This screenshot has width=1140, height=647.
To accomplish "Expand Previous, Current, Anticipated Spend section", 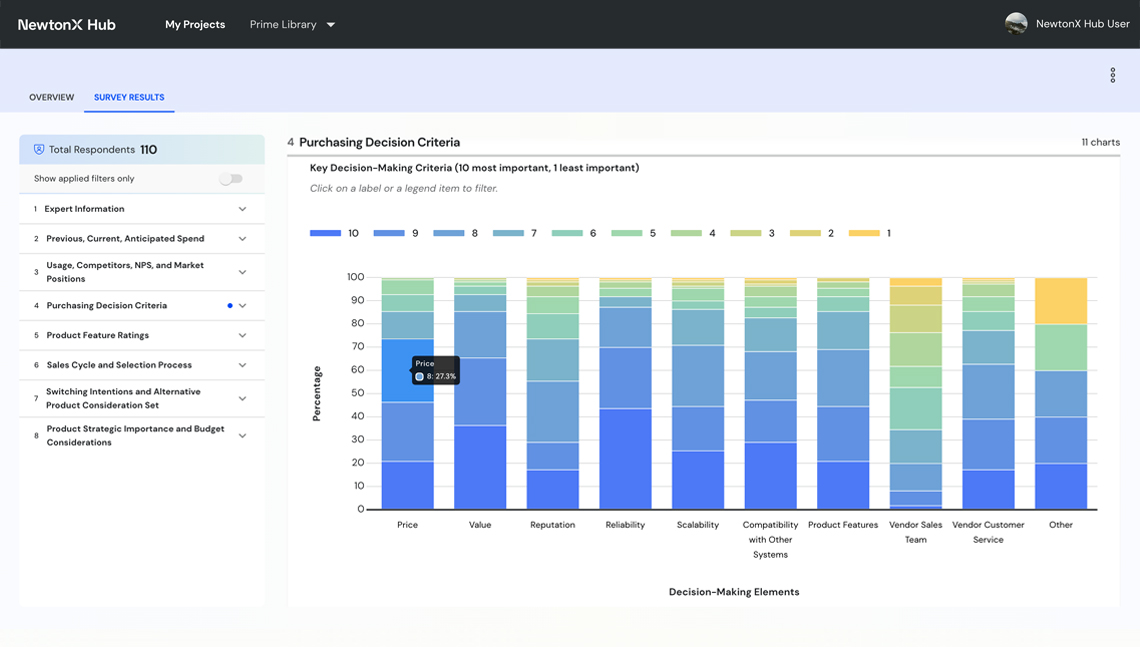I will click(242, 239).
